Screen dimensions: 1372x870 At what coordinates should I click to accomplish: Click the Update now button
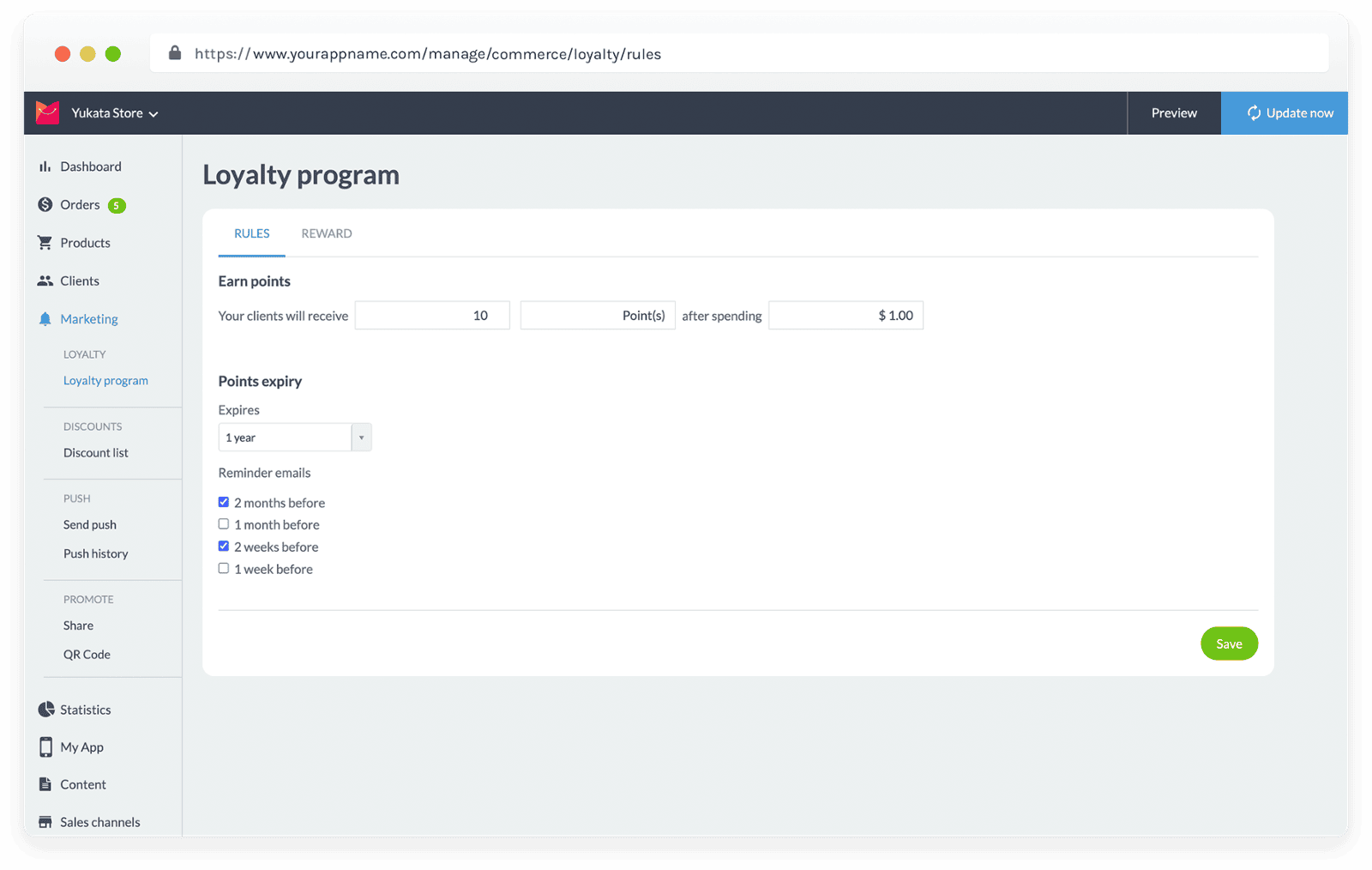point(1285,112)
